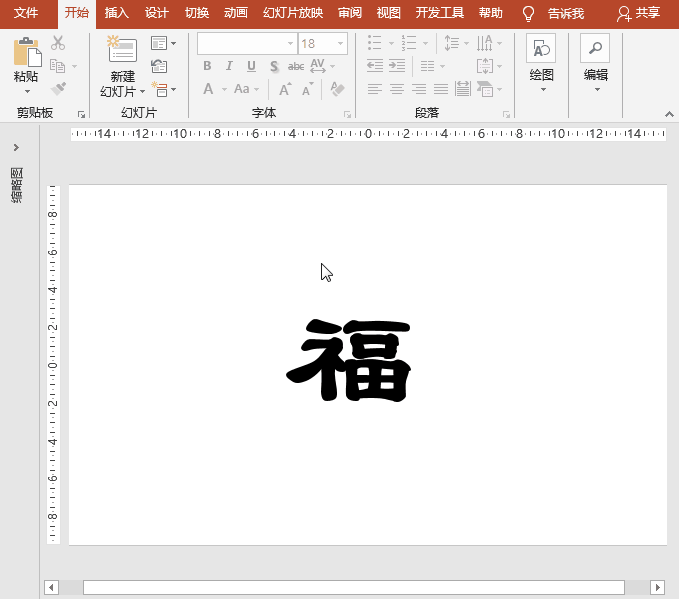The width and height of the screenshot is (679, 599).
Task: Open the slide Section icon
Action: pyautogui.click(x=160, y=89)
